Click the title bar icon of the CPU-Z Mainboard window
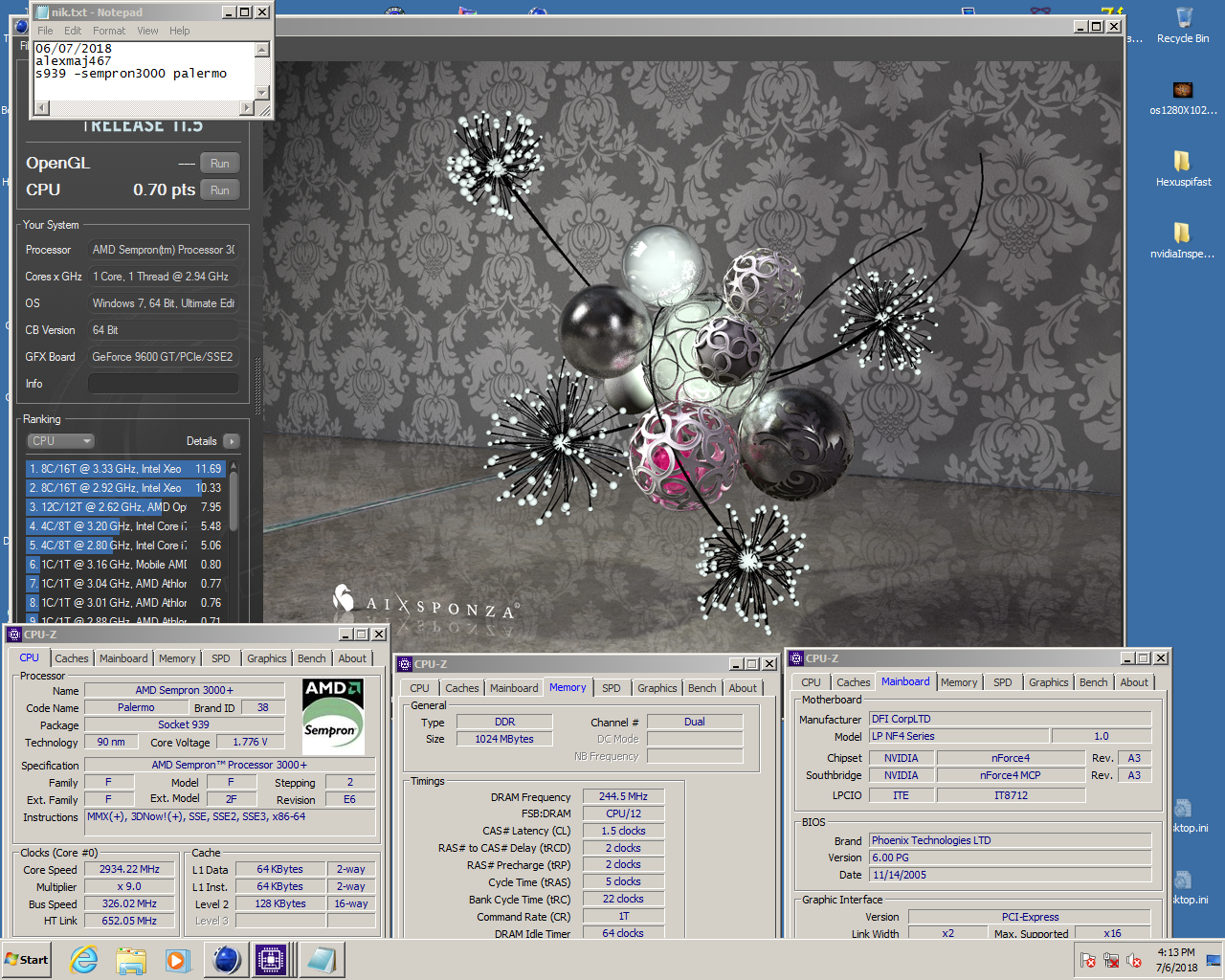Image resolution: width=1225 pixels, height=980 pixels. pos(796,658)
